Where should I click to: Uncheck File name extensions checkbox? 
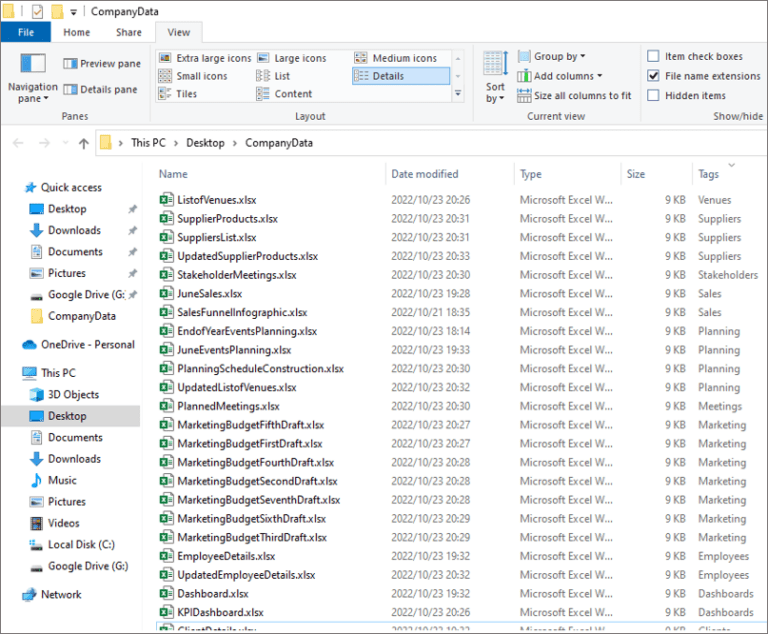pyautogui.click(x=653, y=76)
